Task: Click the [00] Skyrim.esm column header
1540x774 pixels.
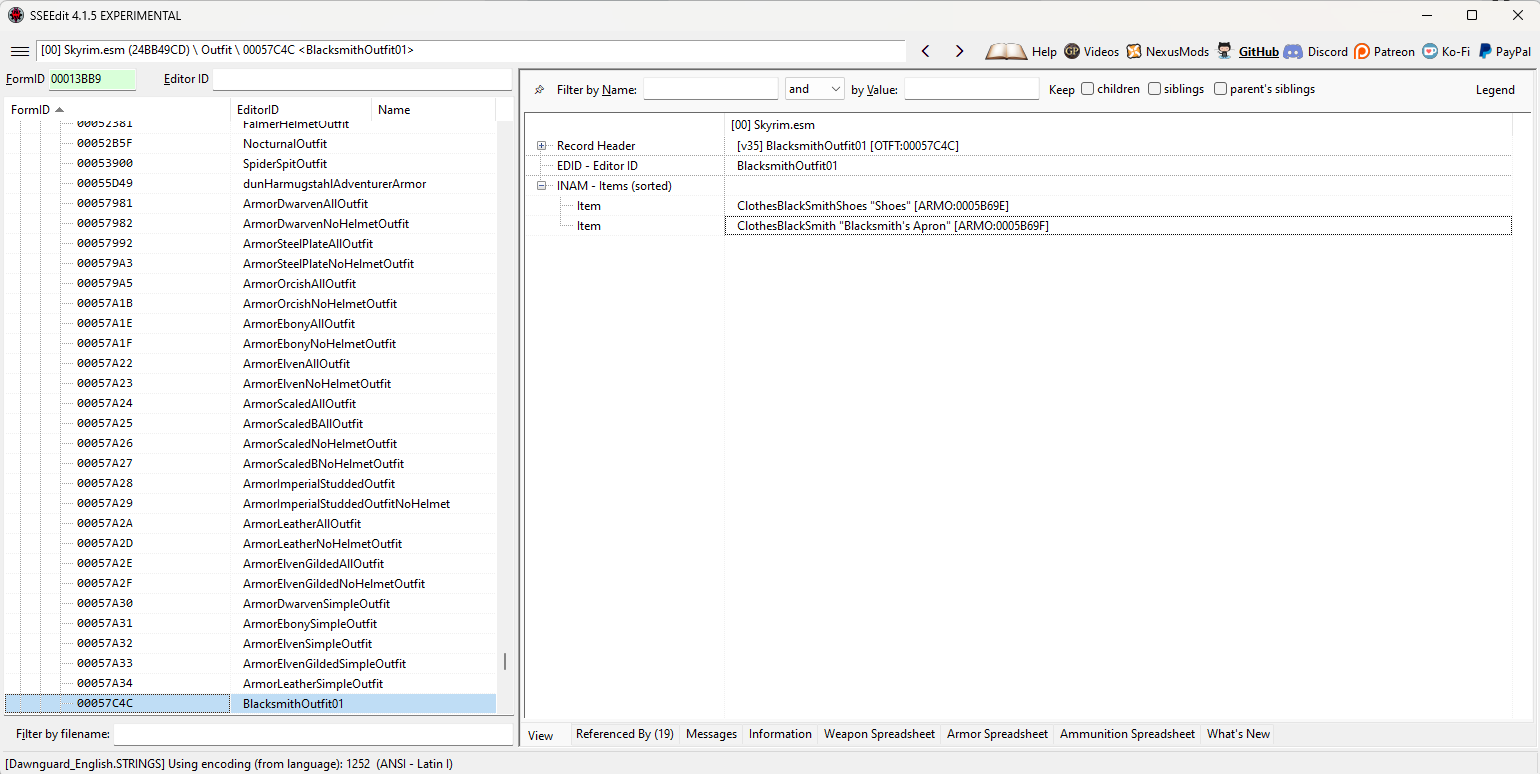Action: [x=1118, y=125]
